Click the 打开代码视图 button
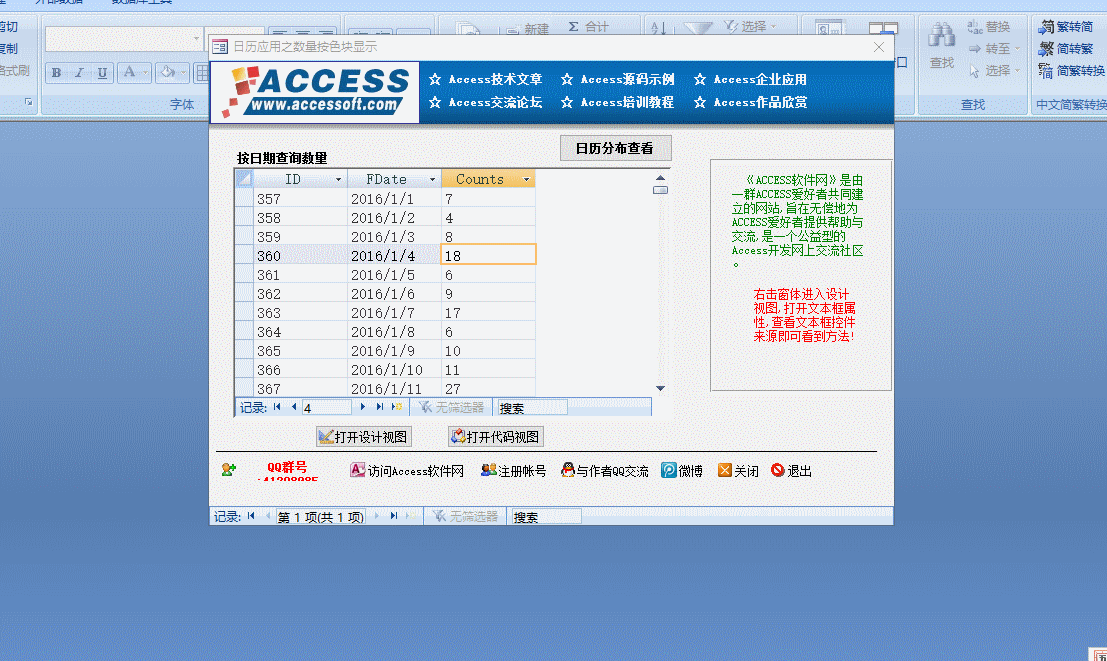 (x=496, y=437)
